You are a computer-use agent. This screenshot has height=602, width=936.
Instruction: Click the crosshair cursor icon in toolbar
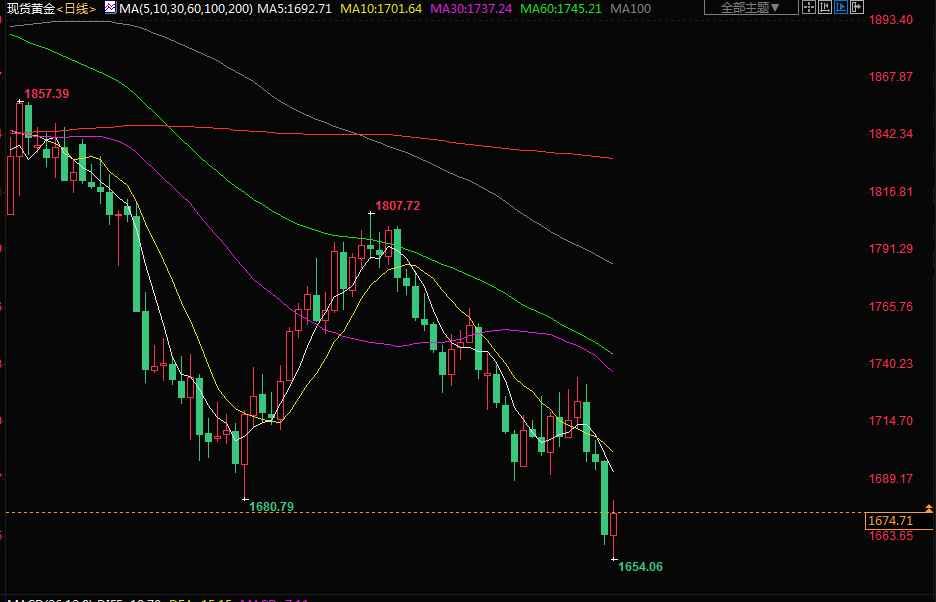tap(809, 7)
